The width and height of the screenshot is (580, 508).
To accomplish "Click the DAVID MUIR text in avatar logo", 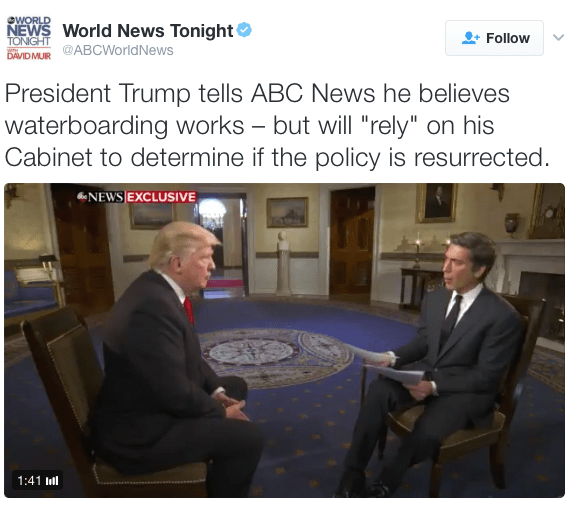I will coord(28,56).
